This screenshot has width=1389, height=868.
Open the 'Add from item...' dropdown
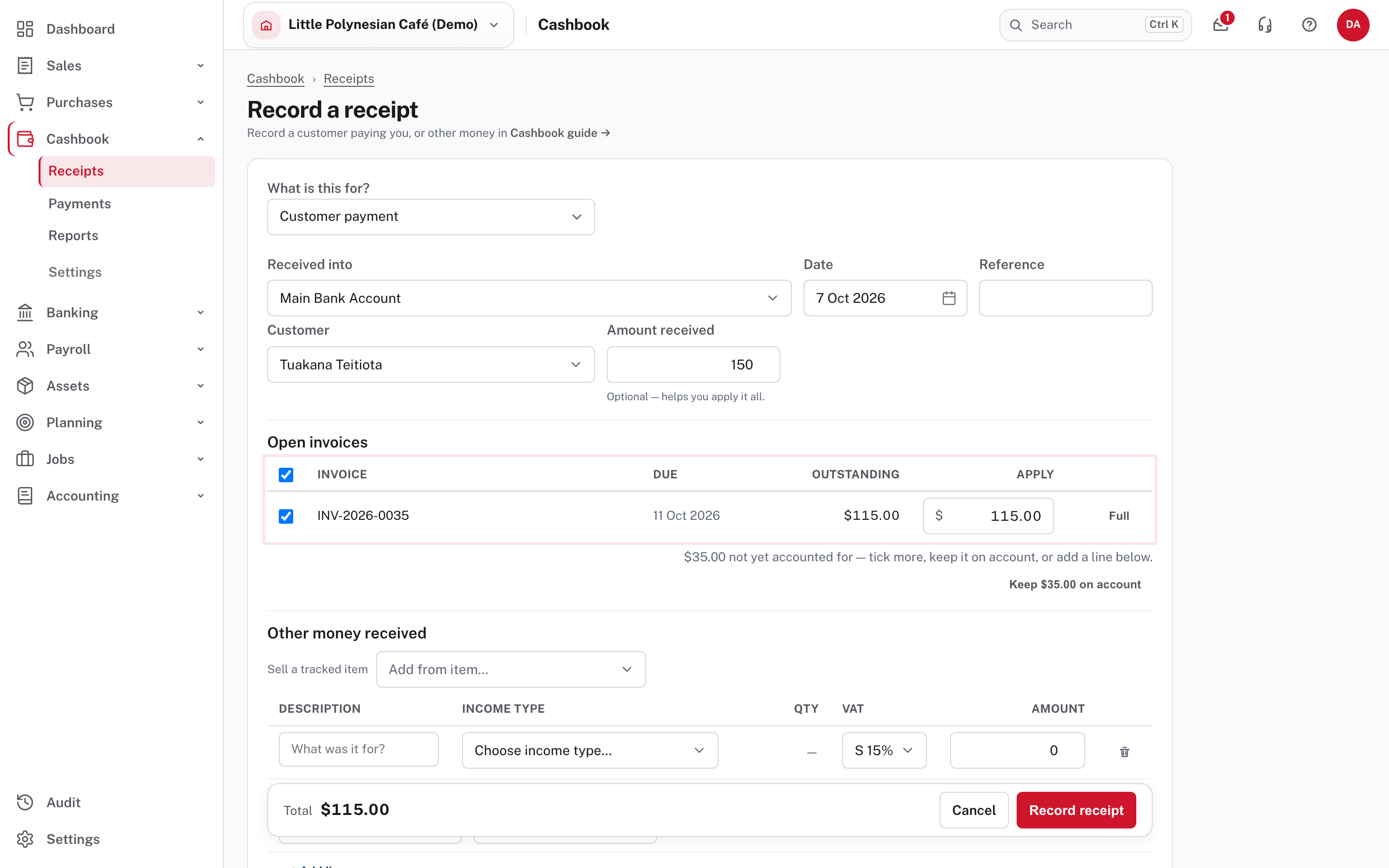tap(511, 669)
